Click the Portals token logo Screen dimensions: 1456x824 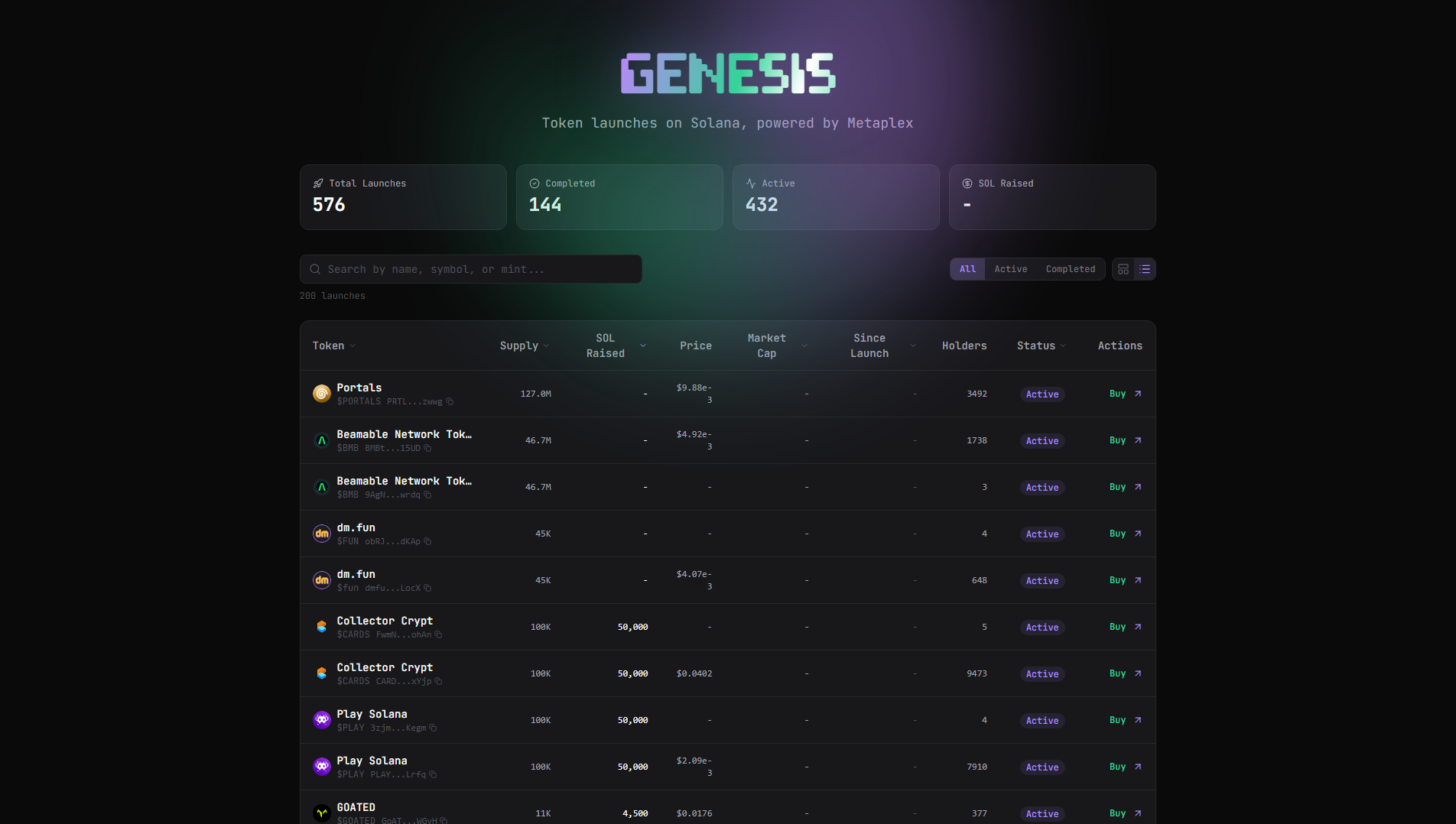point(322,394)
